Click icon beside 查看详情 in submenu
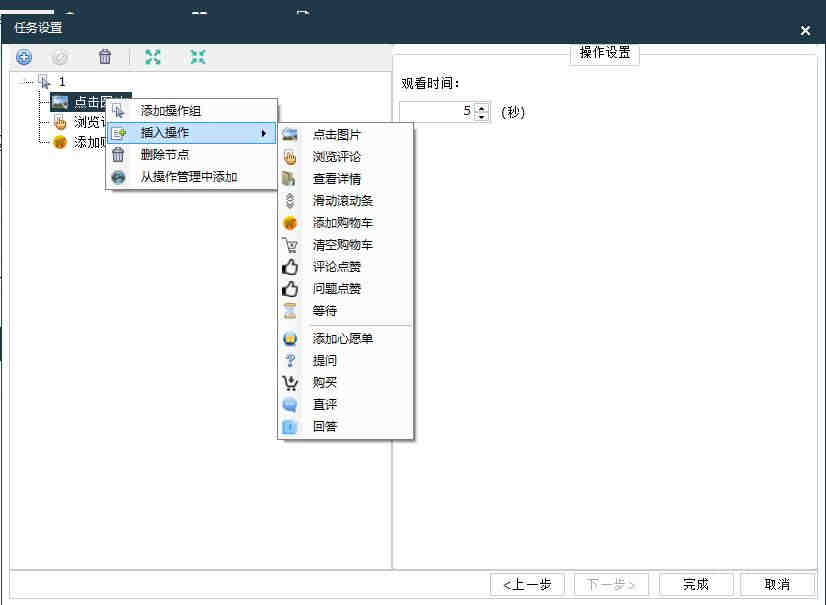The image size is (826, 605). pos(289,179)
